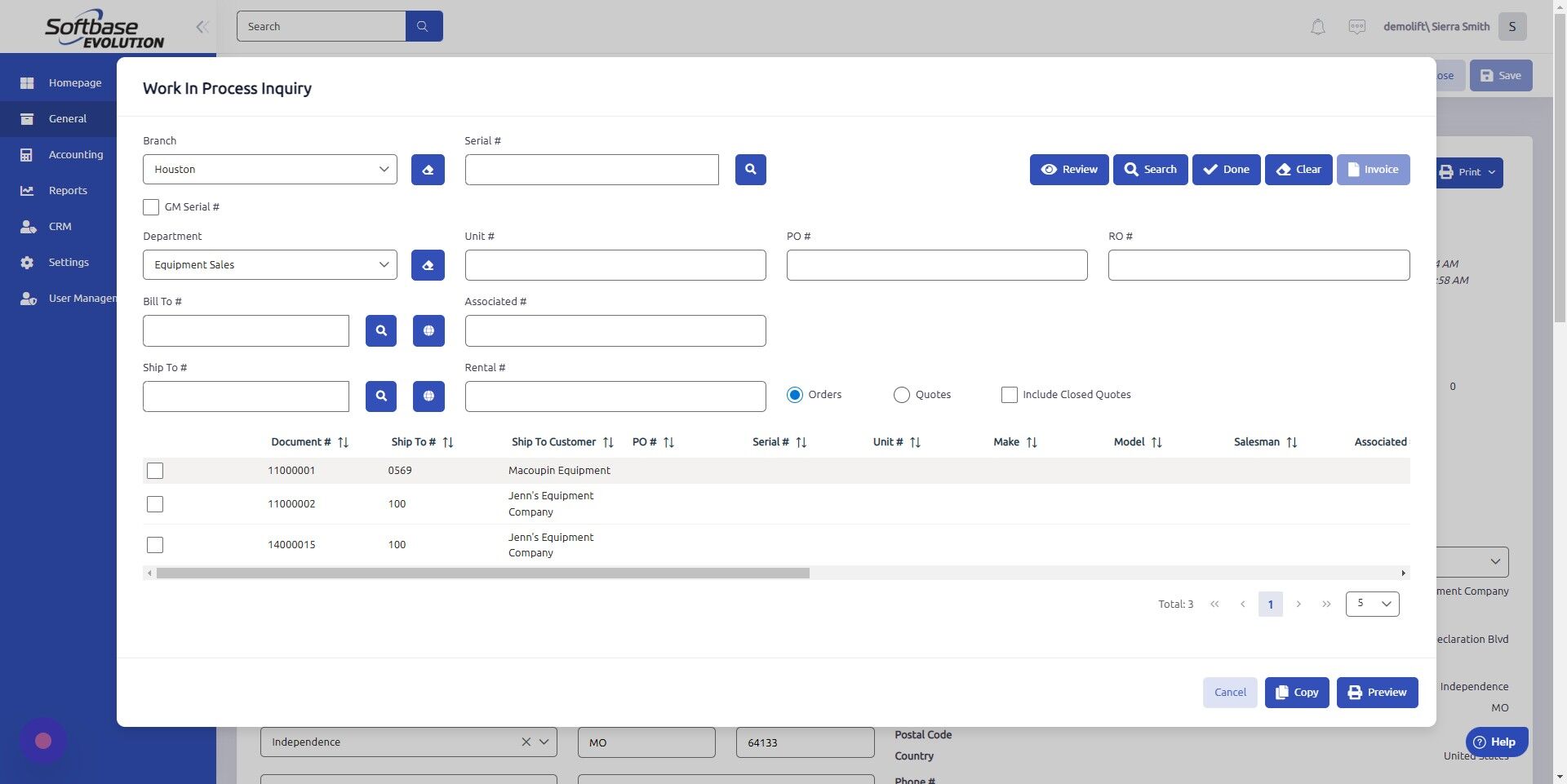Click the message icon in the top bar
Screen dimensions: 1567x784
[x=1356, y=26]
